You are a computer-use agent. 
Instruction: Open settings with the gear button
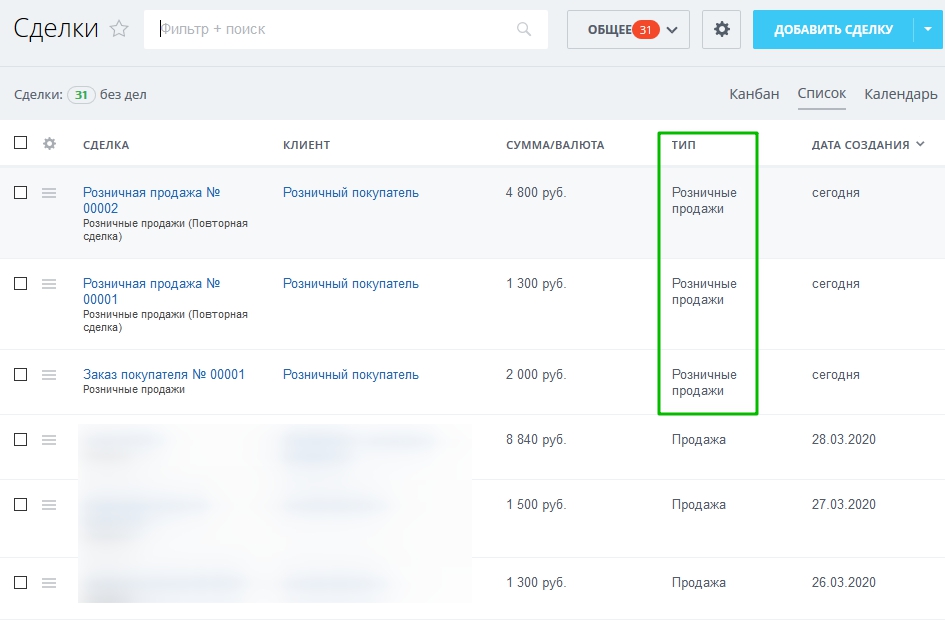[721, 30]
